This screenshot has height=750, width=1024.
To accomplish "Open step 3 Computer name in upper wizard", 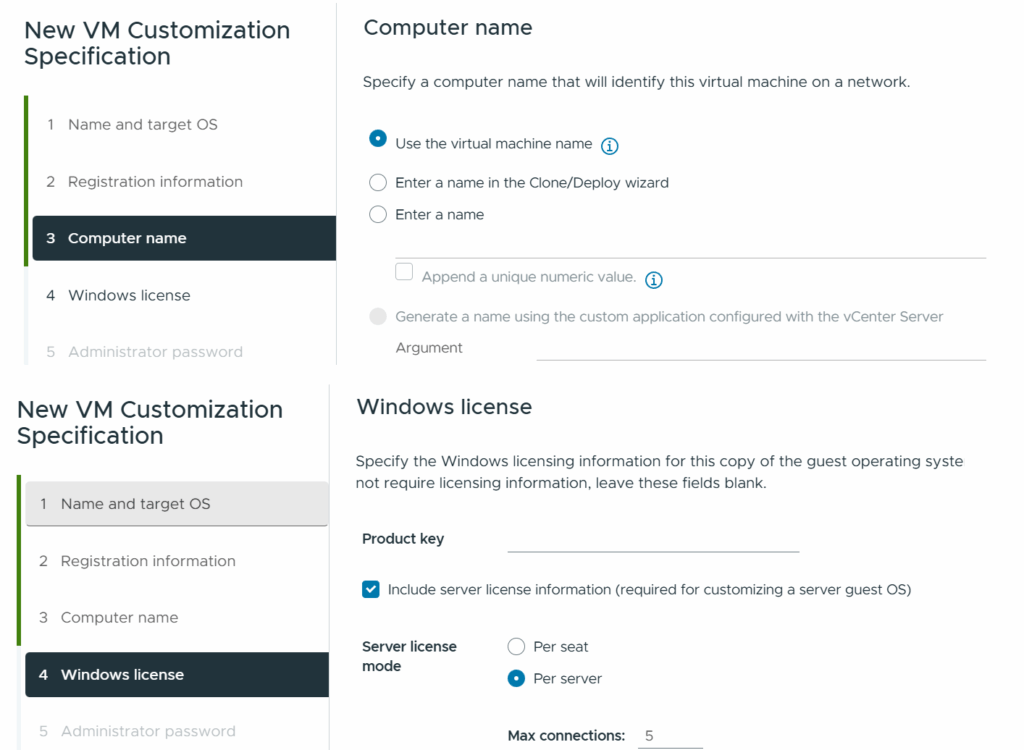I will pyautogui.click(x=184, y=238).
